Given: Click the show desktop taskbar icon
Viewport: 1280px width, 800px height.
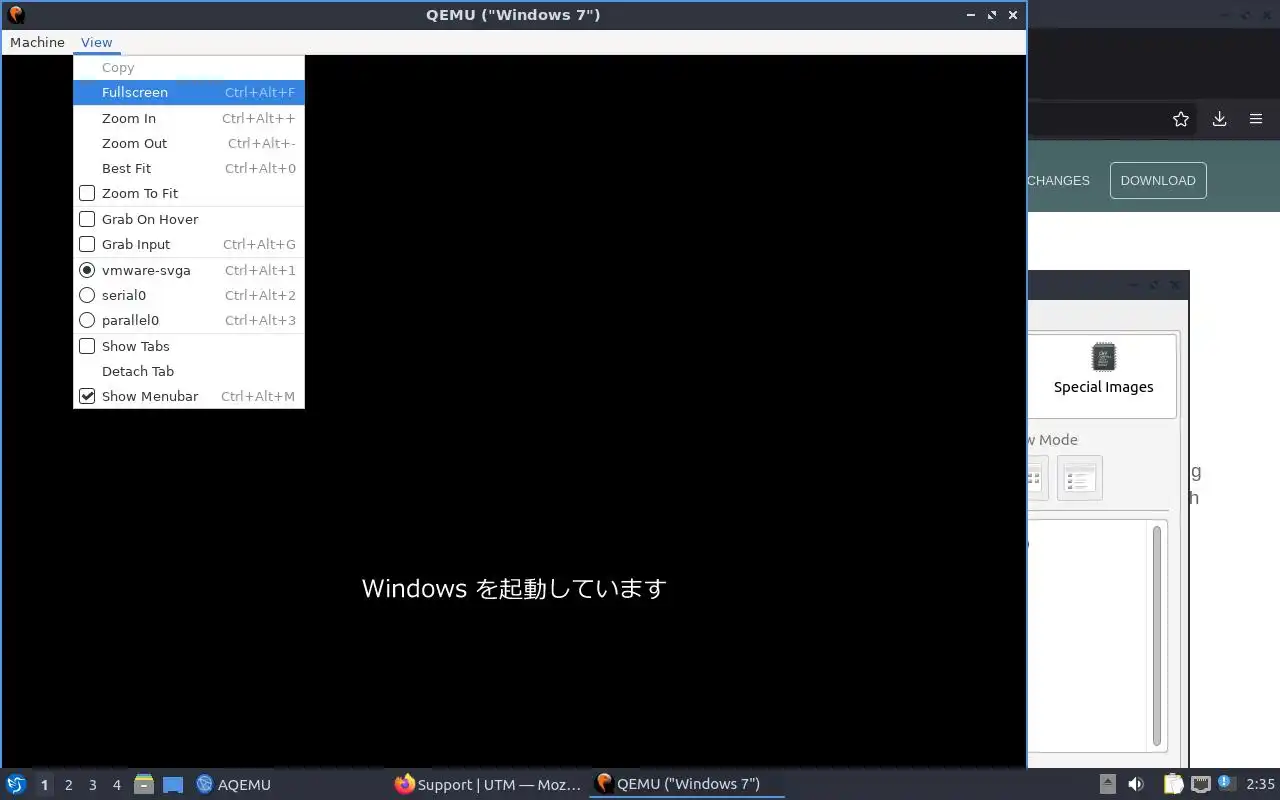Looking at the screenshot, I should 173,784.
